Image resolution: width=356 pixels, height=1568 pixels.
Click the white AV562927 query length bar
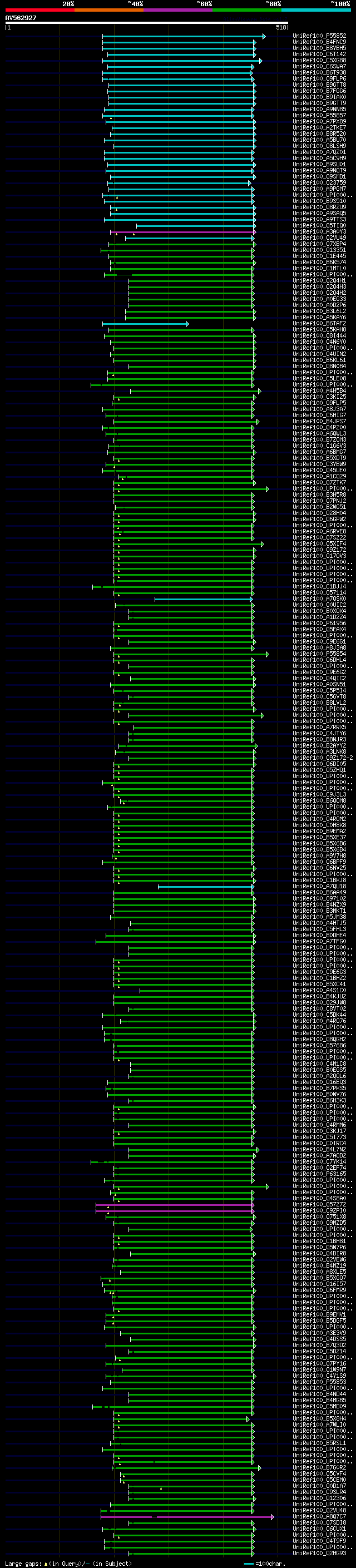tap(147, 23)
